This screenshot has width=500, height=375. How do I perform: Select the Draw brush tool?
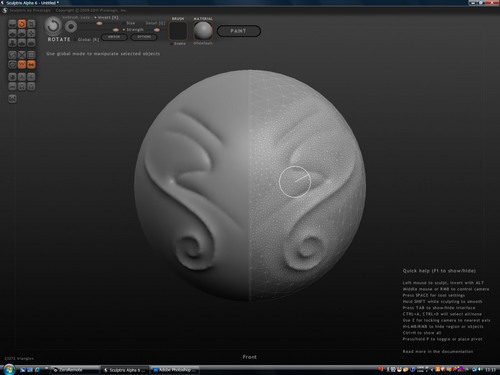point(12,33)
